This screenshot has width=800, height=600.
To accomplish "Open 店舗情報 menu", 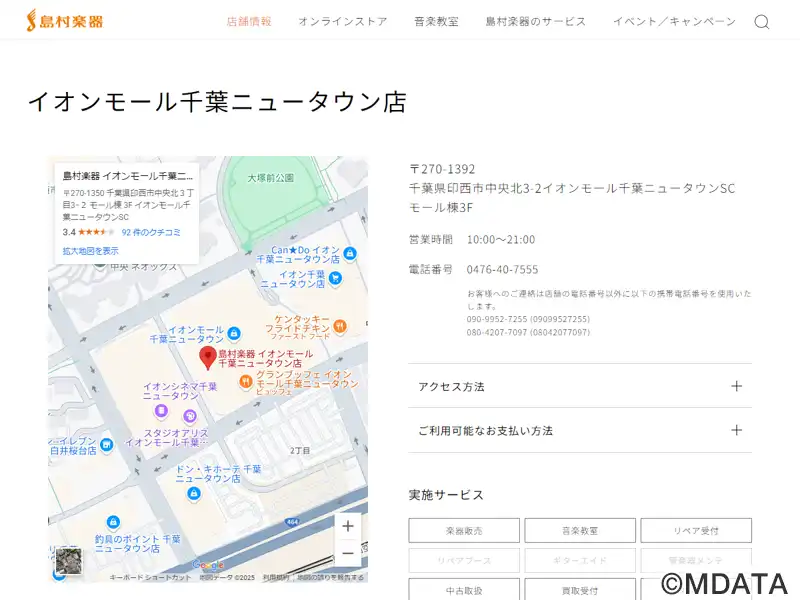I will (x=249, y=21).
